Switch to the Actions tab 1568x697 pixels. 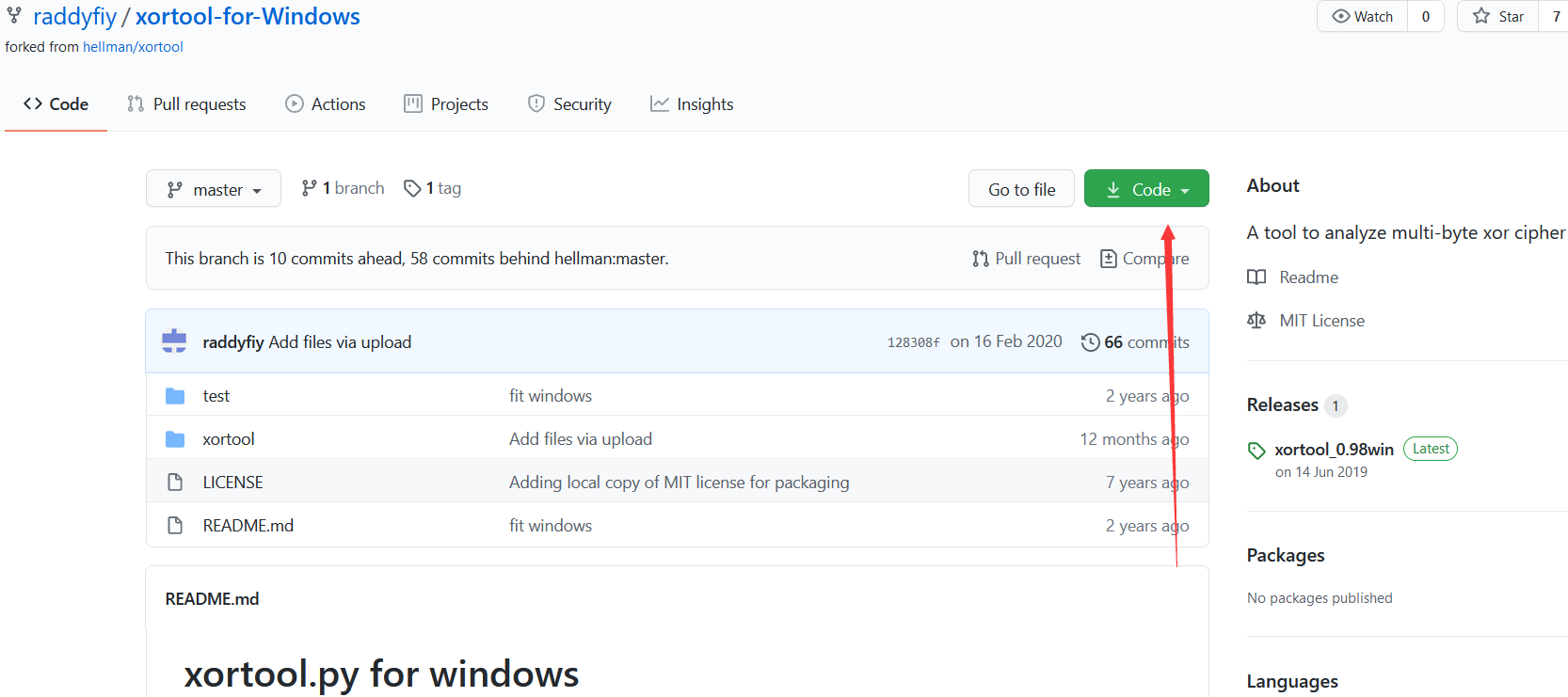click(326, 104)
